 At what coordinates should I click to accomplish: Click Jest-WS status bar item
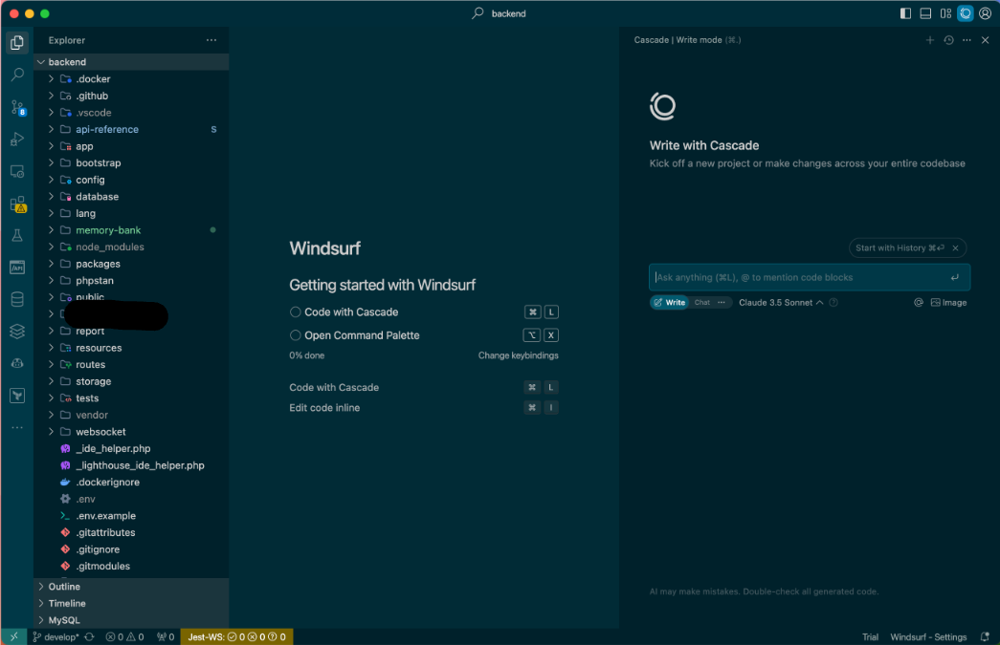tap(237, 637)
